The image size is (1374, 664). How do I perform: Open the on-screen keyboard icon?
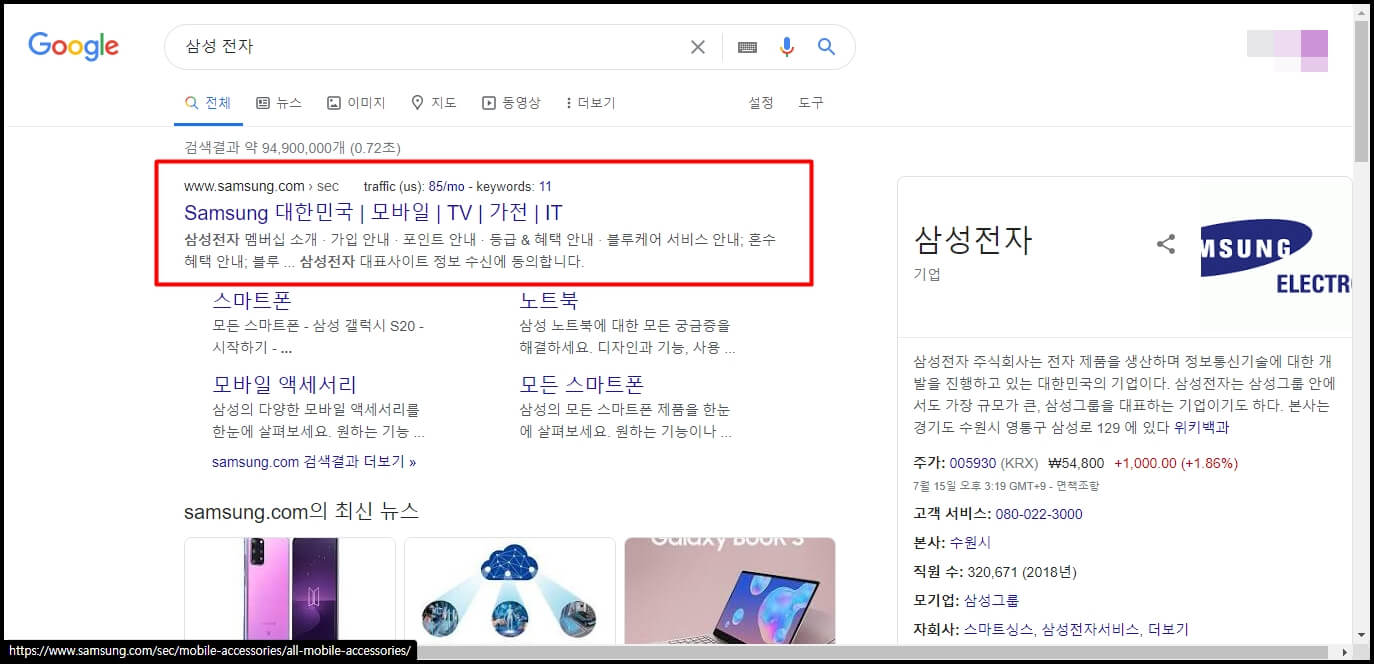747,47
